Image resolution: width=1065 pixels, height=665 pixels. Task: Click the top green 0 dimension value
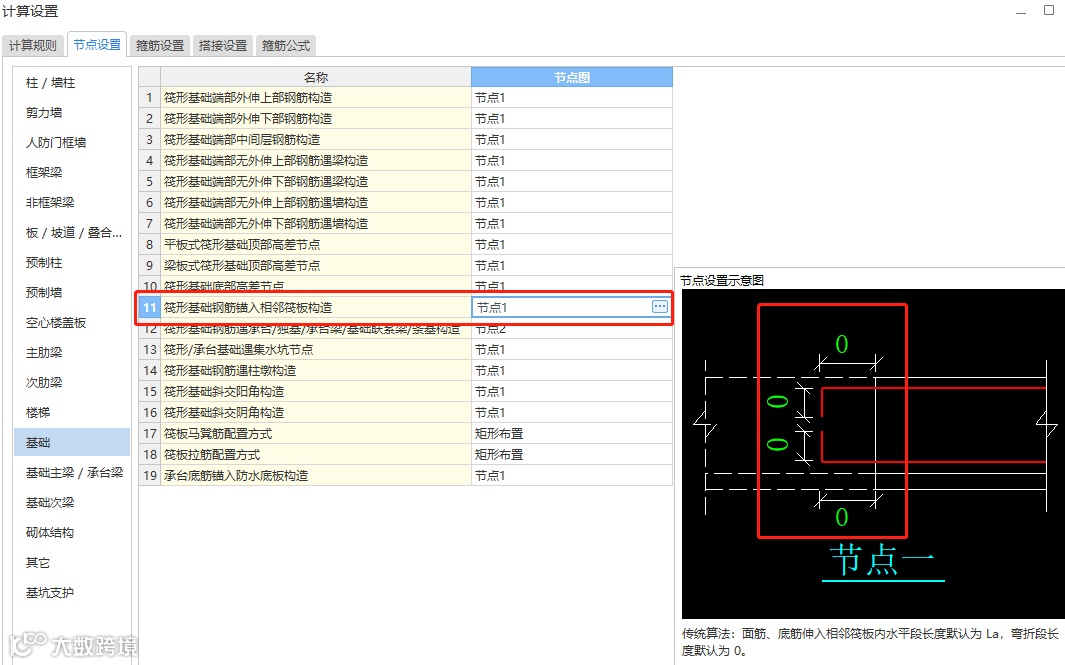coord(842,344)
